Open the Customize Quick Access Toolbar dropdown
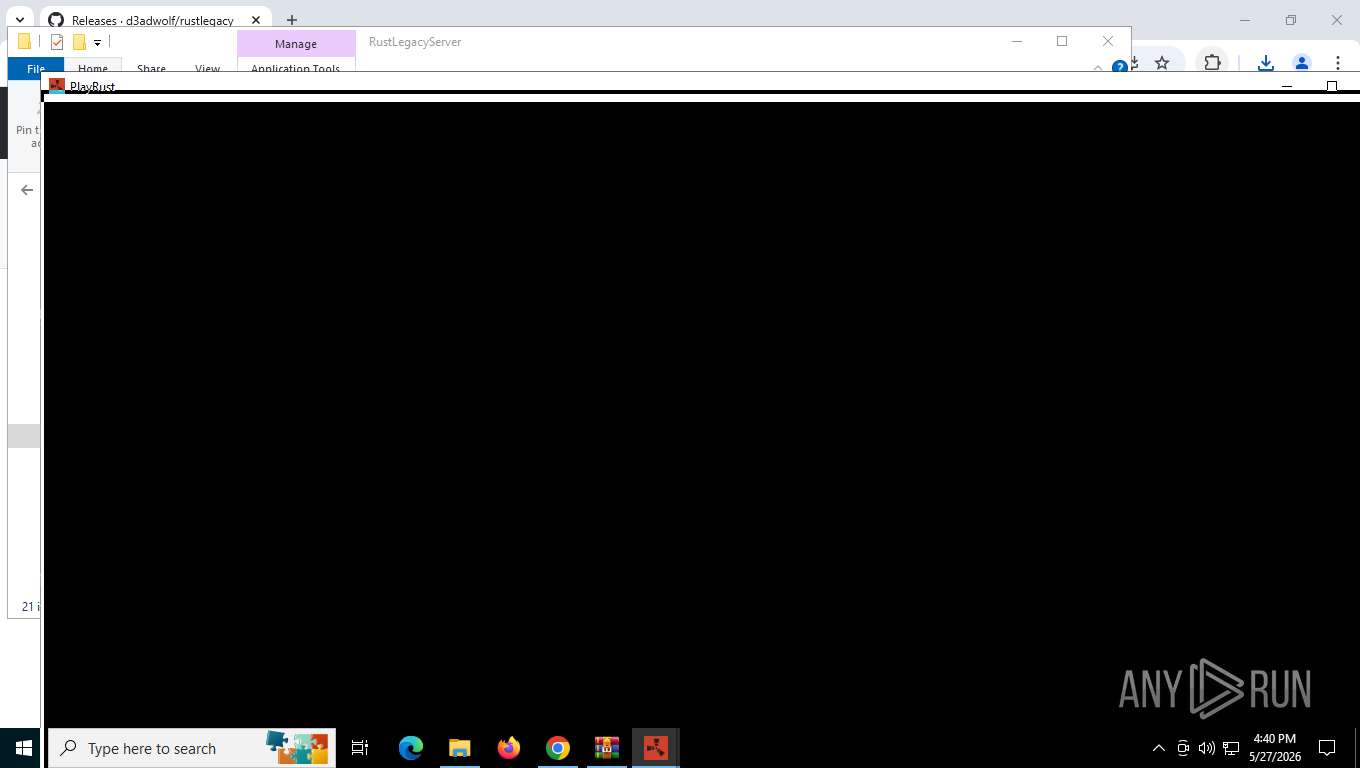Viewport: 1360px width, 768px height. (x=97, y=42)
